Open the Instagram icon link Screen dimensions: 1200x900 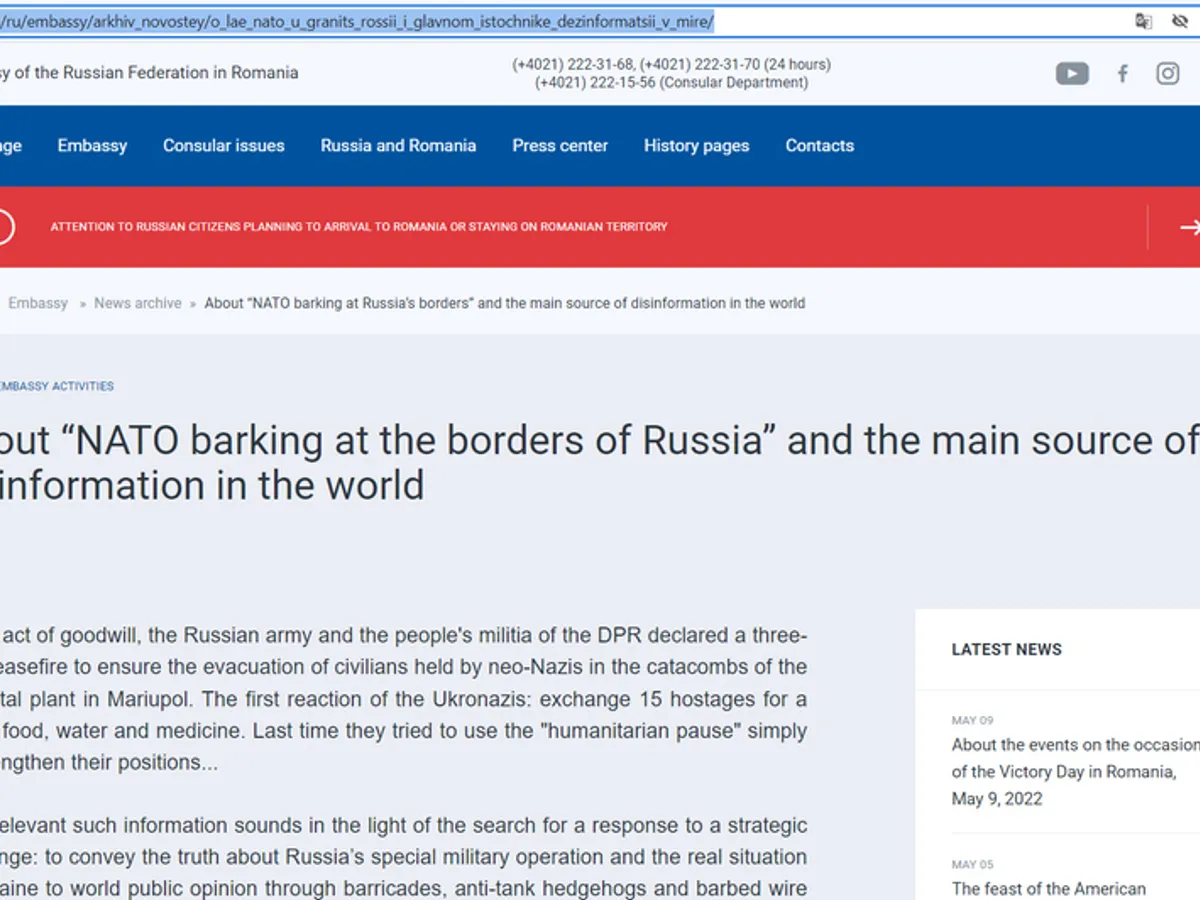pos(1167,73)
